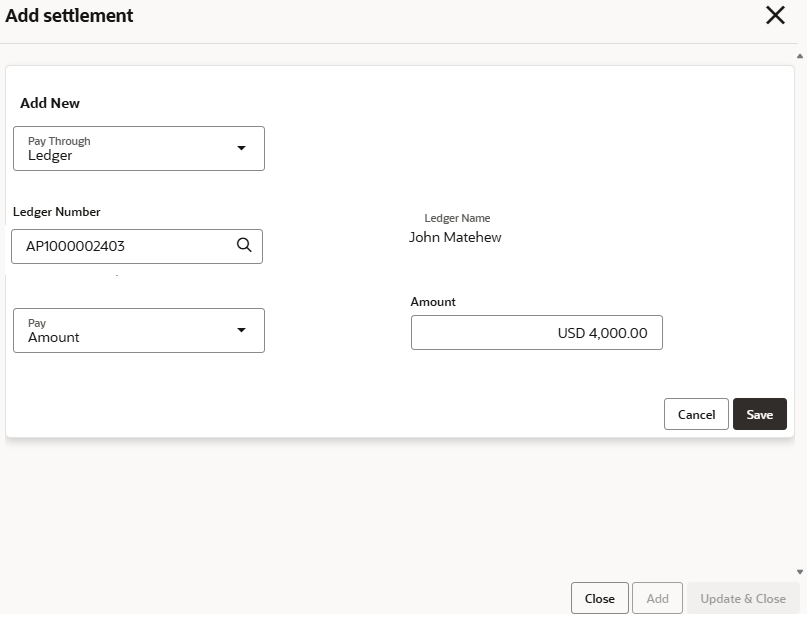Click the Ledger Number input field
Screen dimensions: 810x618
pyautogui.click(x=137, y=246)
